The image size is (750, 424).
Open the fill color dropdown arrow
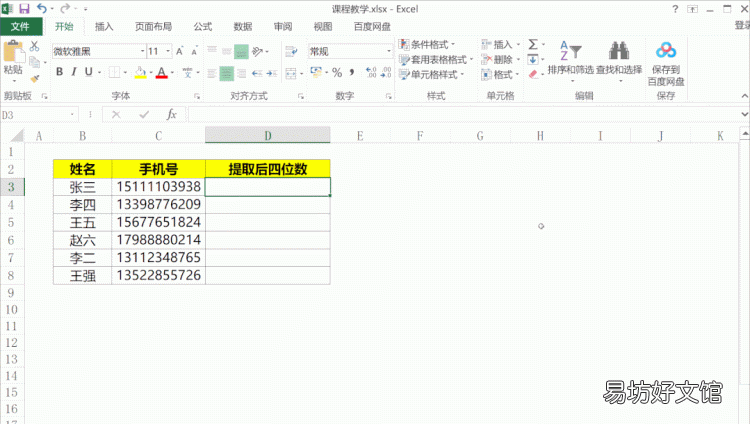coord(150,73)
